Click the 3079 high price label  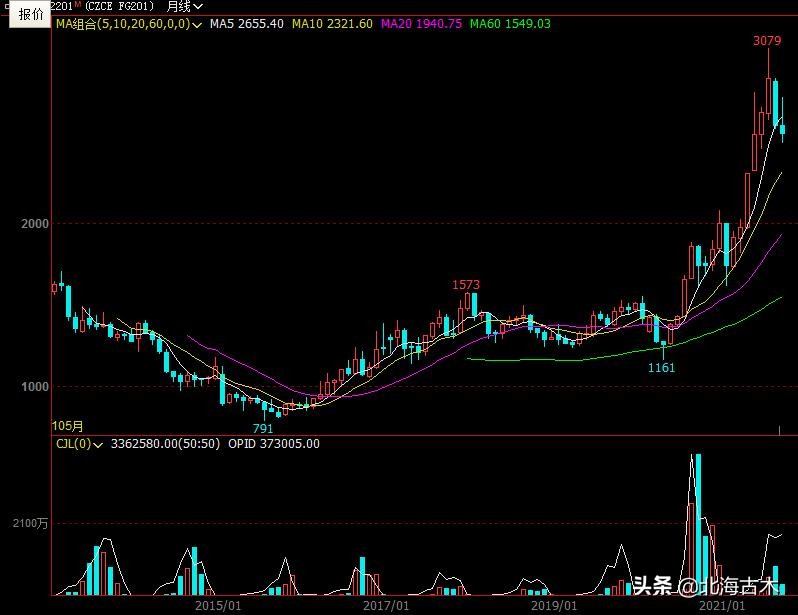766,41
